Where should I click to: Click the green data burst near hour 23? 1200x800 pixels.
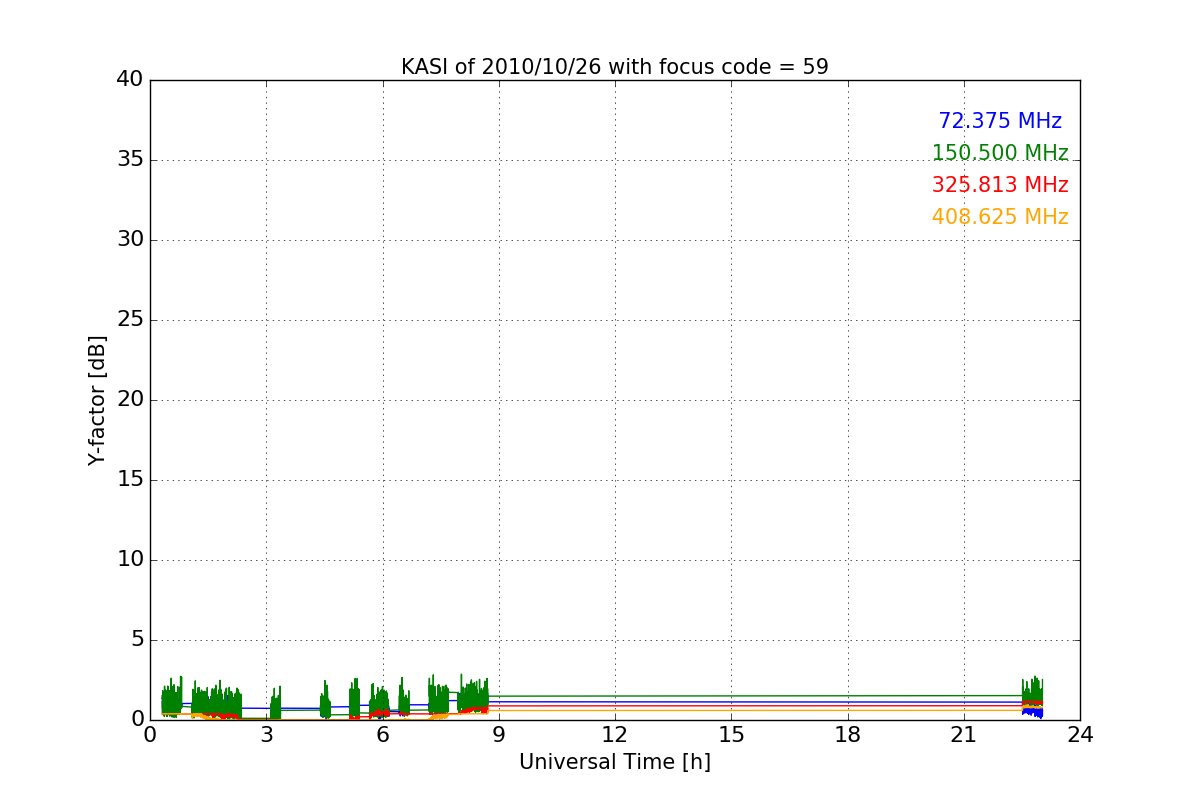pos(1032,693)
